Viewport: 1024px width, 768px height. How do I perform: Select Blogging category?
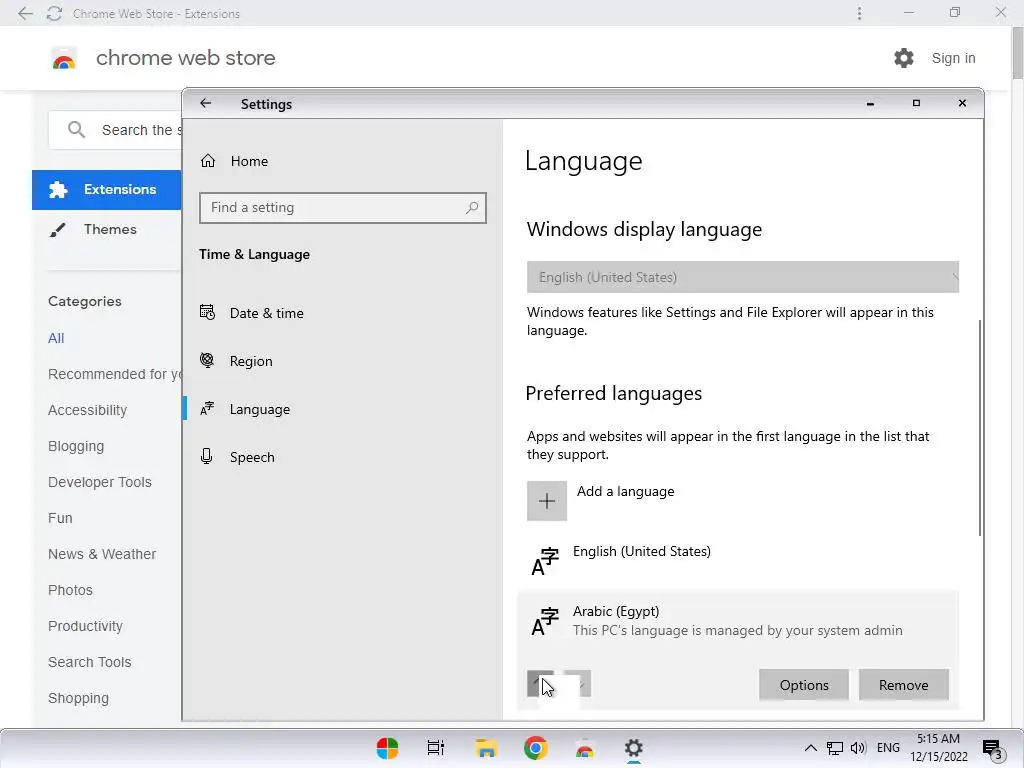(76, 446)
